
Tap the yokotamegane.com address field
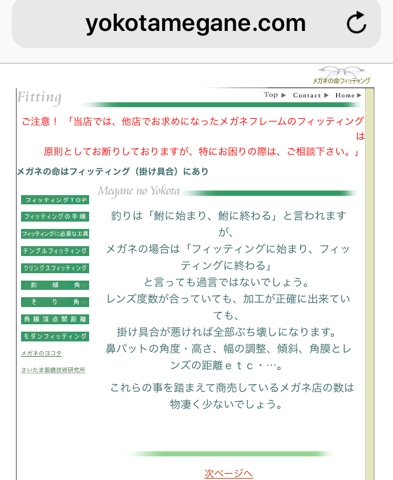196,23
